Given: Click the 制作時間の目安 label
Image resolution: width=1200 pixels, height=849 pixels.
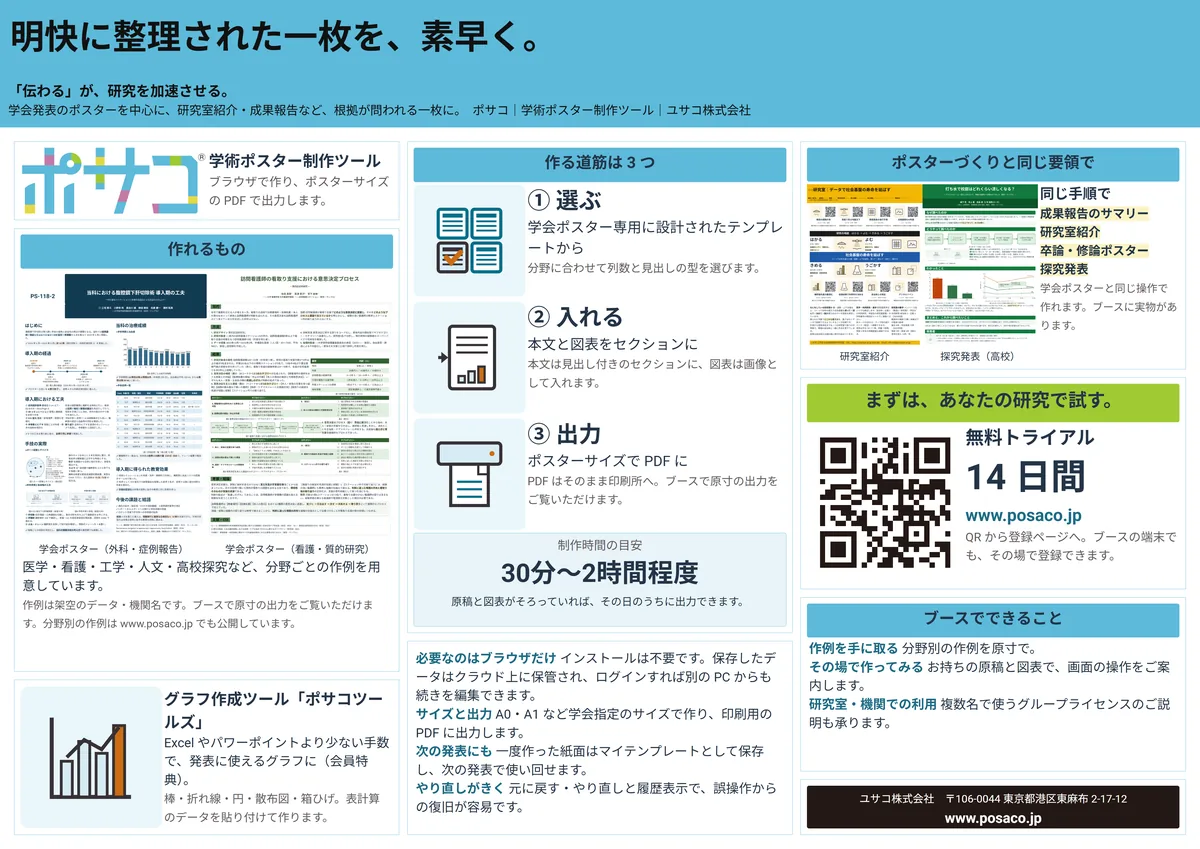Looking at the screenshot, I should click(x=600, y=546).
